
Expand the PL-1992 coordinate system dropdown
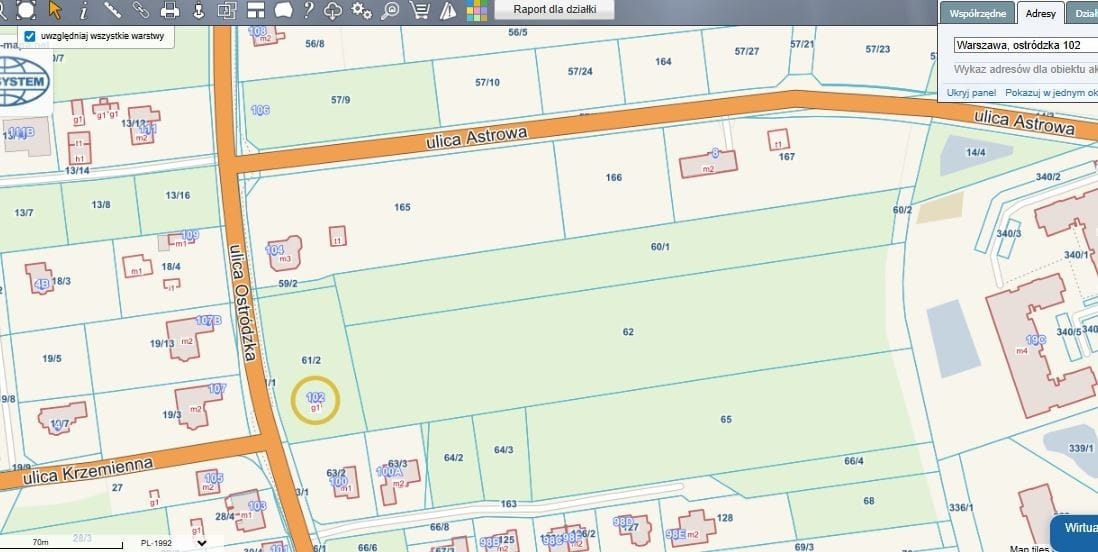(203, 543)
